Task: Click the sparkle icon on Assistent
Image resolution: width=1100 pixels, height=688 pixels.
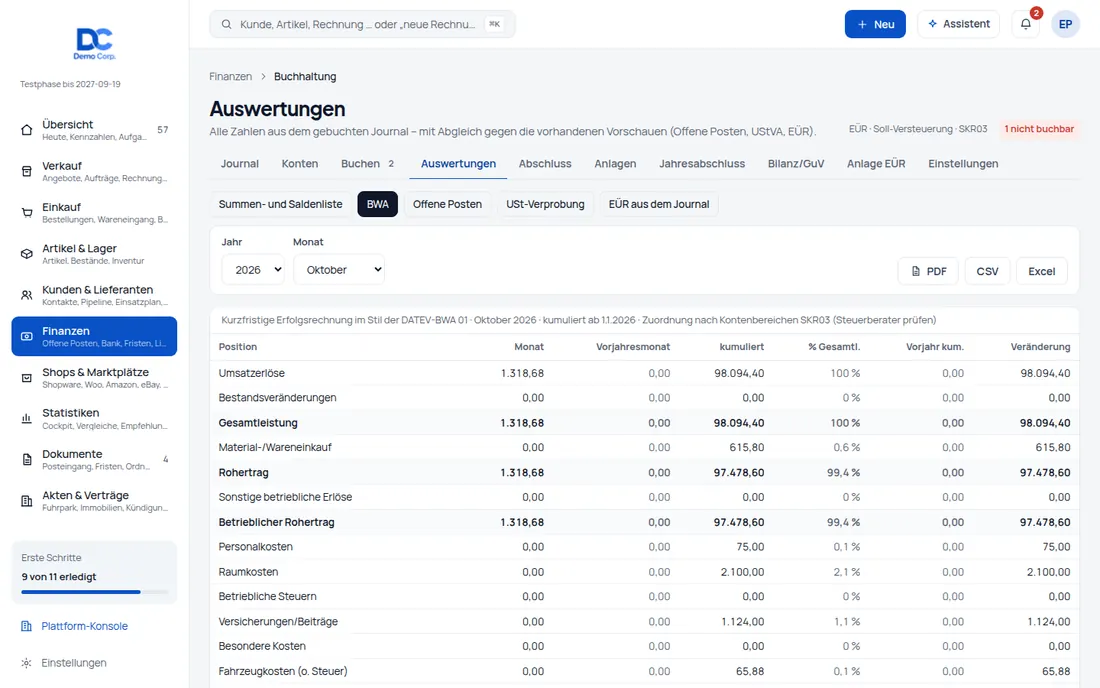Action: pyautogui.click(x=932, y=24)
